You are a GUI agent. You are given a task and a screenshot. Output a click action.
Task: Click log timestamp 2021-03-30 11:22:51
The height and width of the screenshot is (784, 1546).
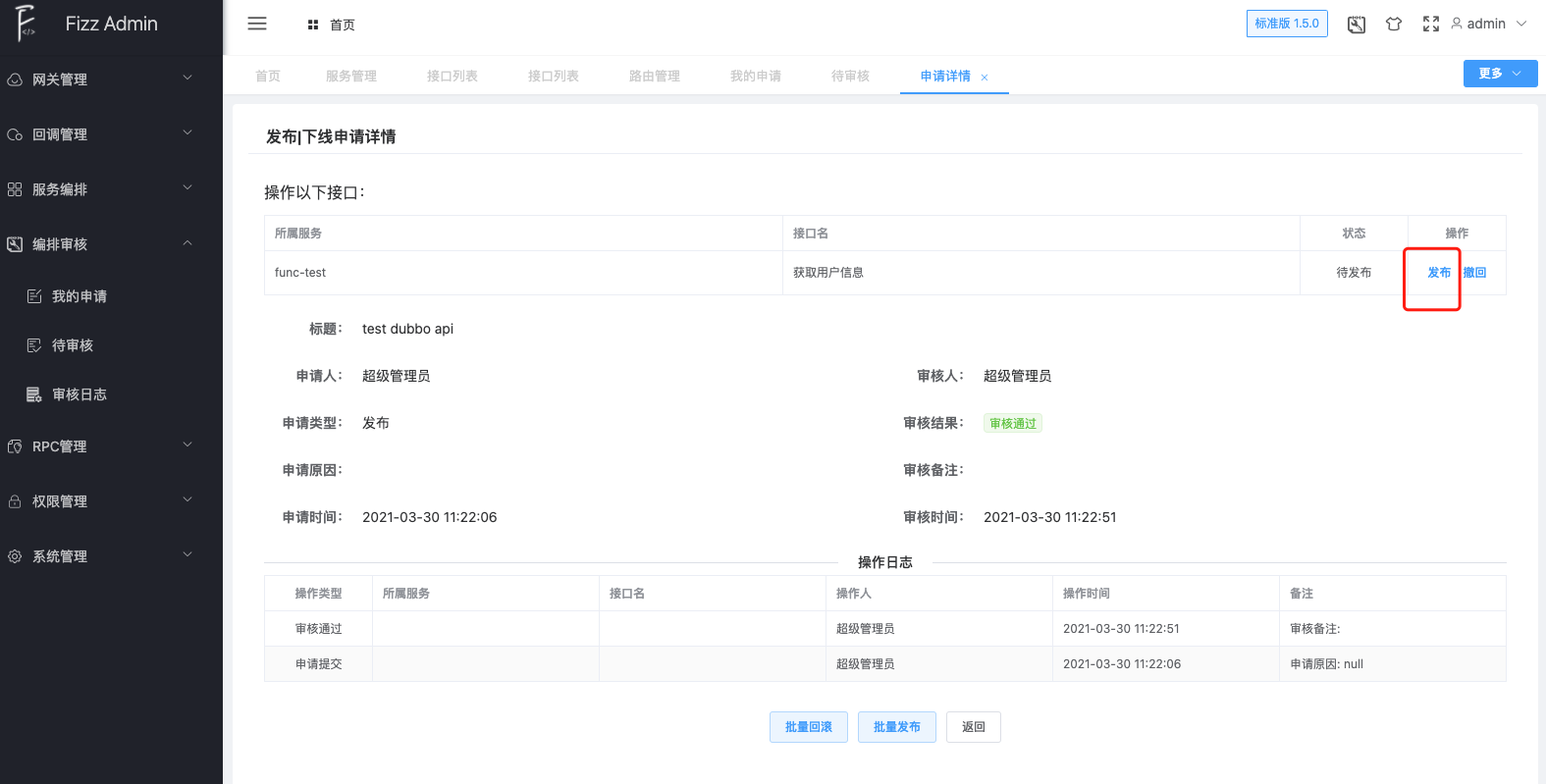point(1121,629)
